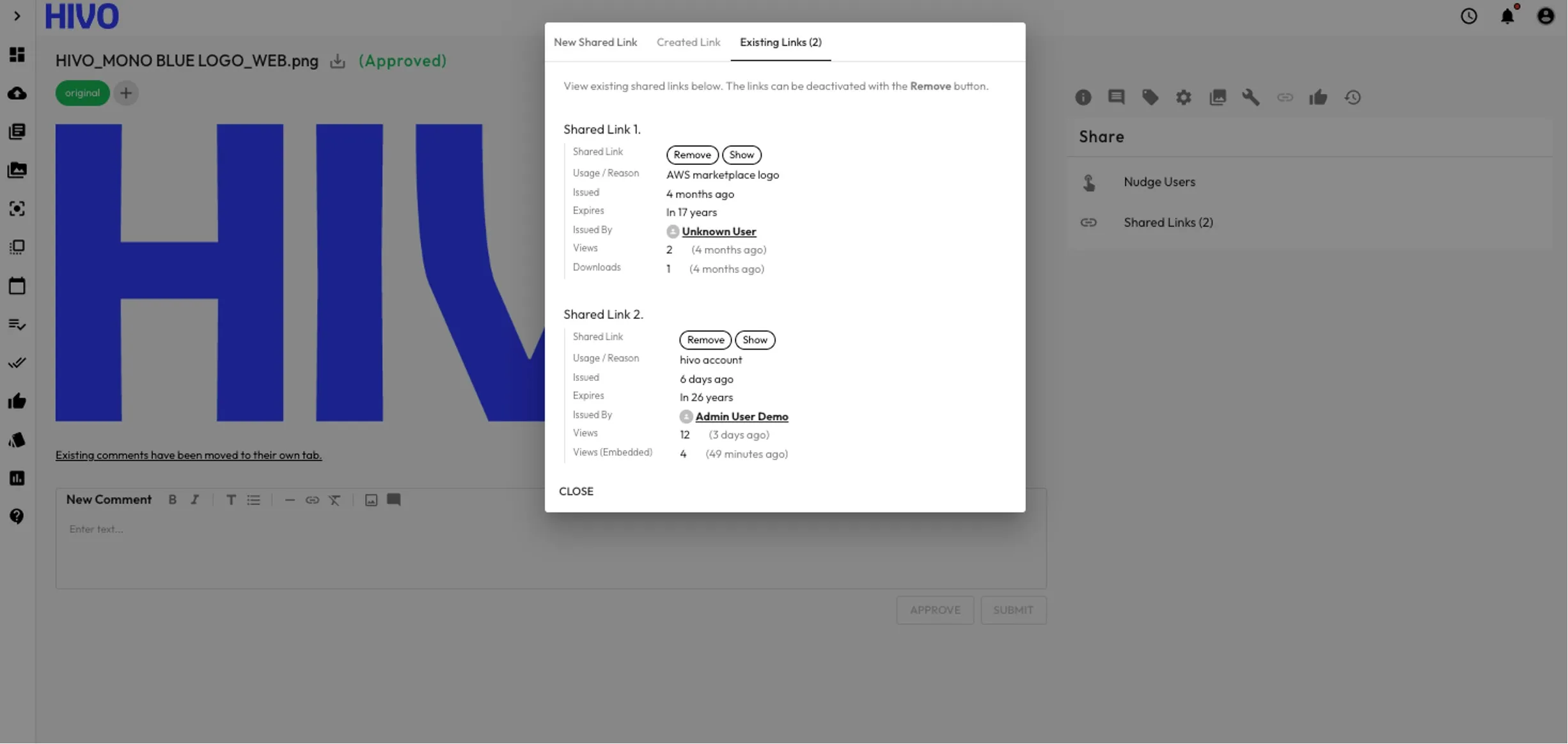
Task: Open the calendar icon in sidebar
Action: pyautogui.click(x=17, y=286)
